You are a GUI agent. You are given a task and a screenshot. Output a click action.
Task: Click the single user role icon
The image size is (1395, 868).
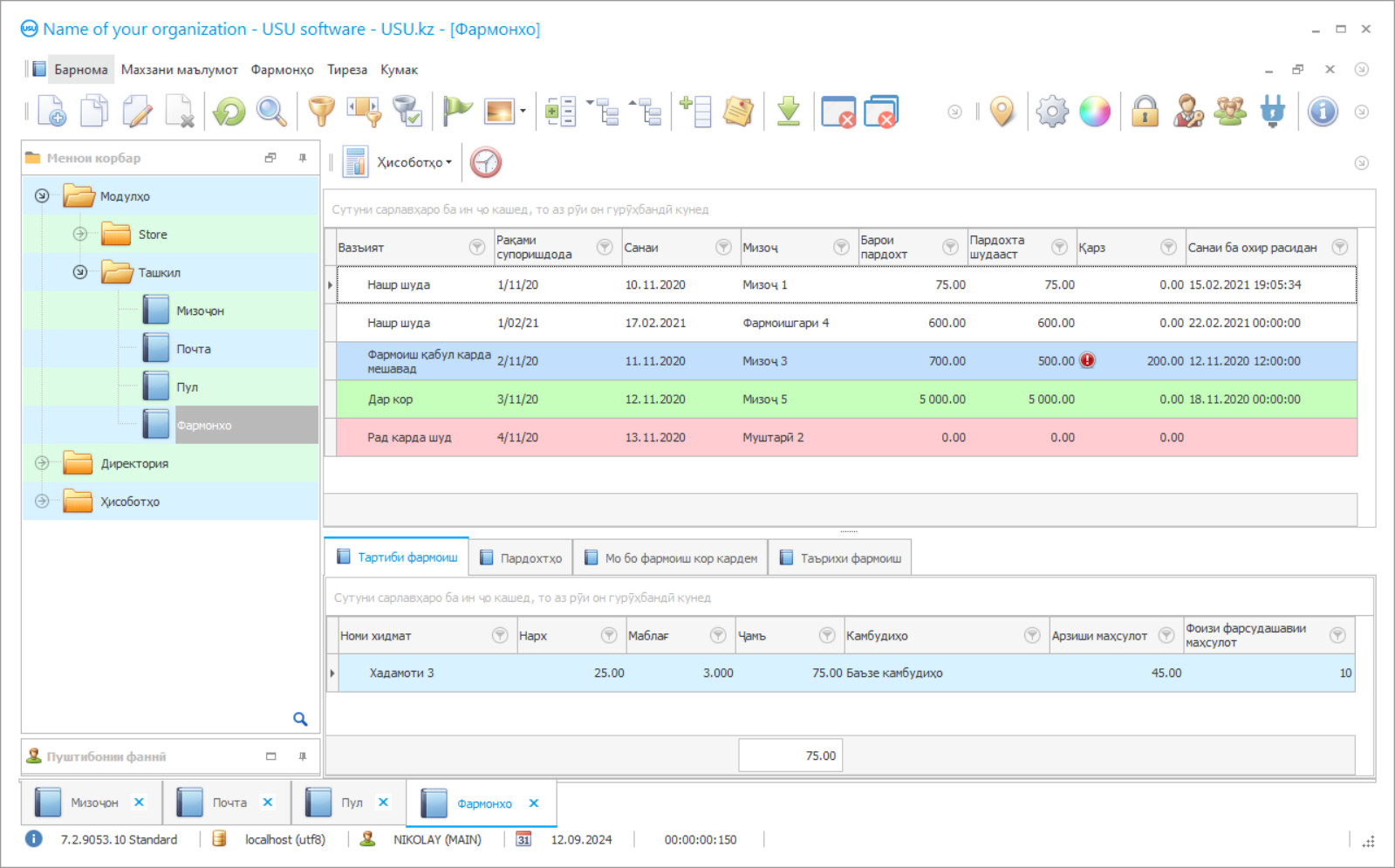coord(1187,112)
